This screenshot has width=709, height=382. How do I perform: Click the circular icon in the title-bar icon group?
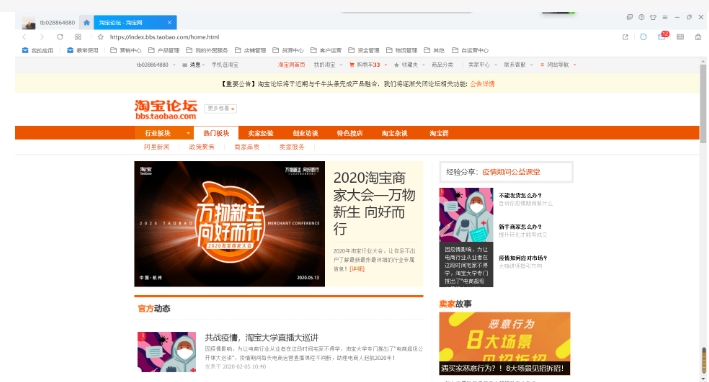click(641, 17)
